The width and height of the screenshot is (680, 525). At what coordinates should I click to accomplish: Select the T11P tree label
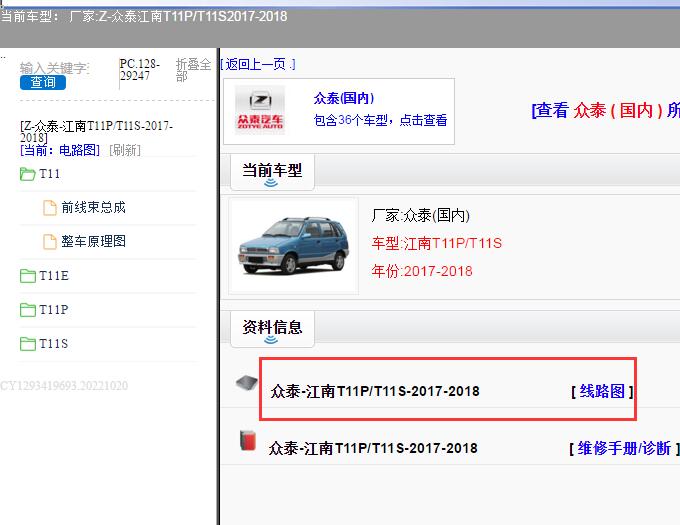[54, 310]
